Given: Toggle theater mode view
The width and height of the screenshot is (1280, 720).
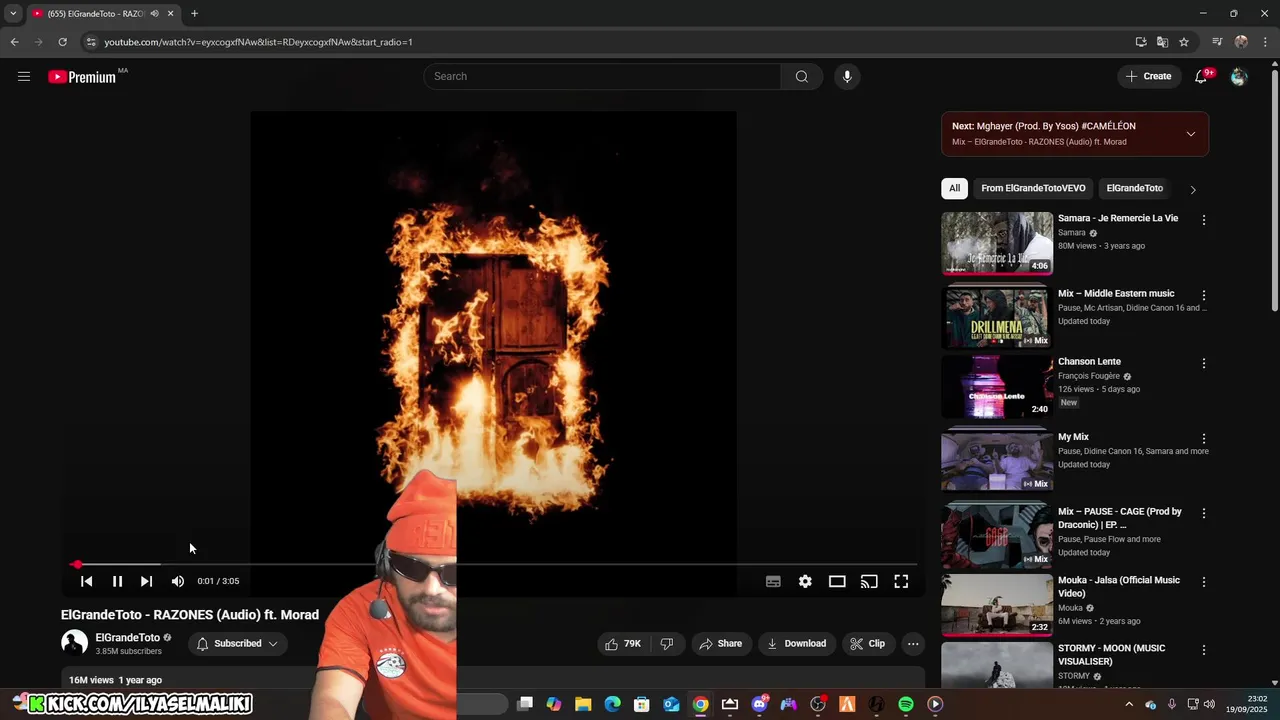Looking at the screenshot, I should click(x=837, y=581).
